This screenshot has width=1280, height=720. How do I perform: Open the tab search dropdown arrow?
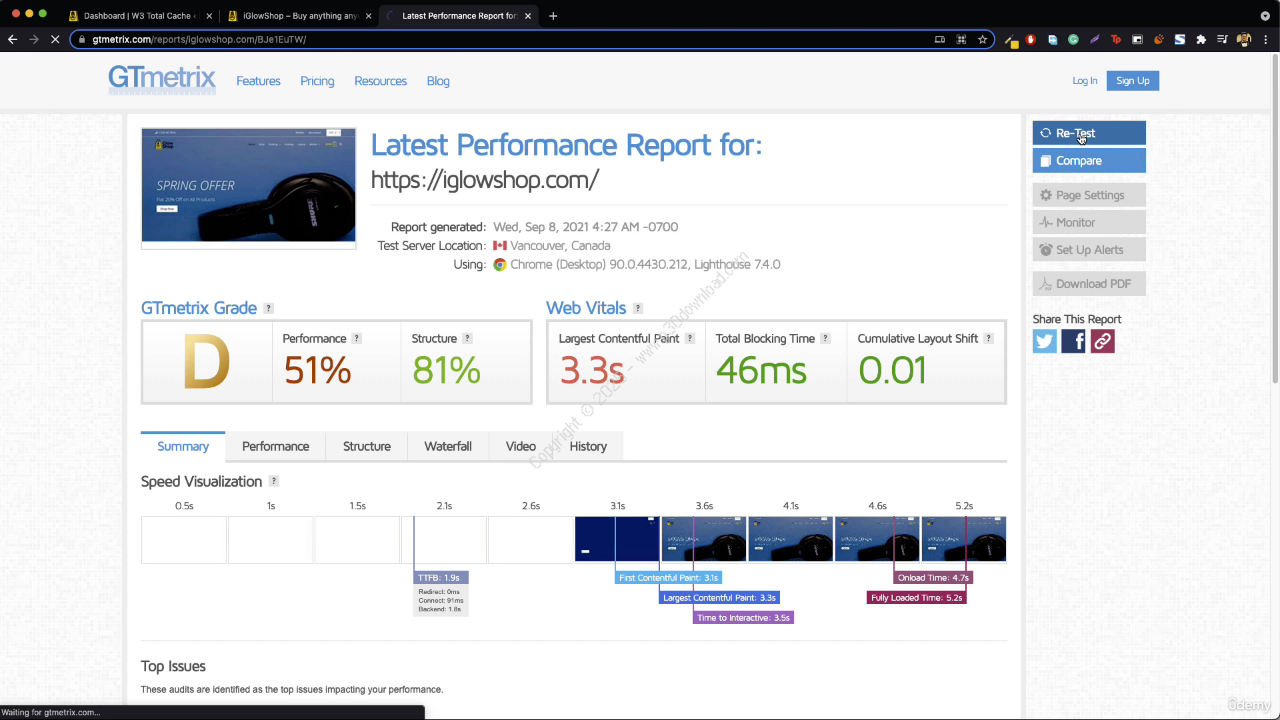click(x=1265, y=16)
